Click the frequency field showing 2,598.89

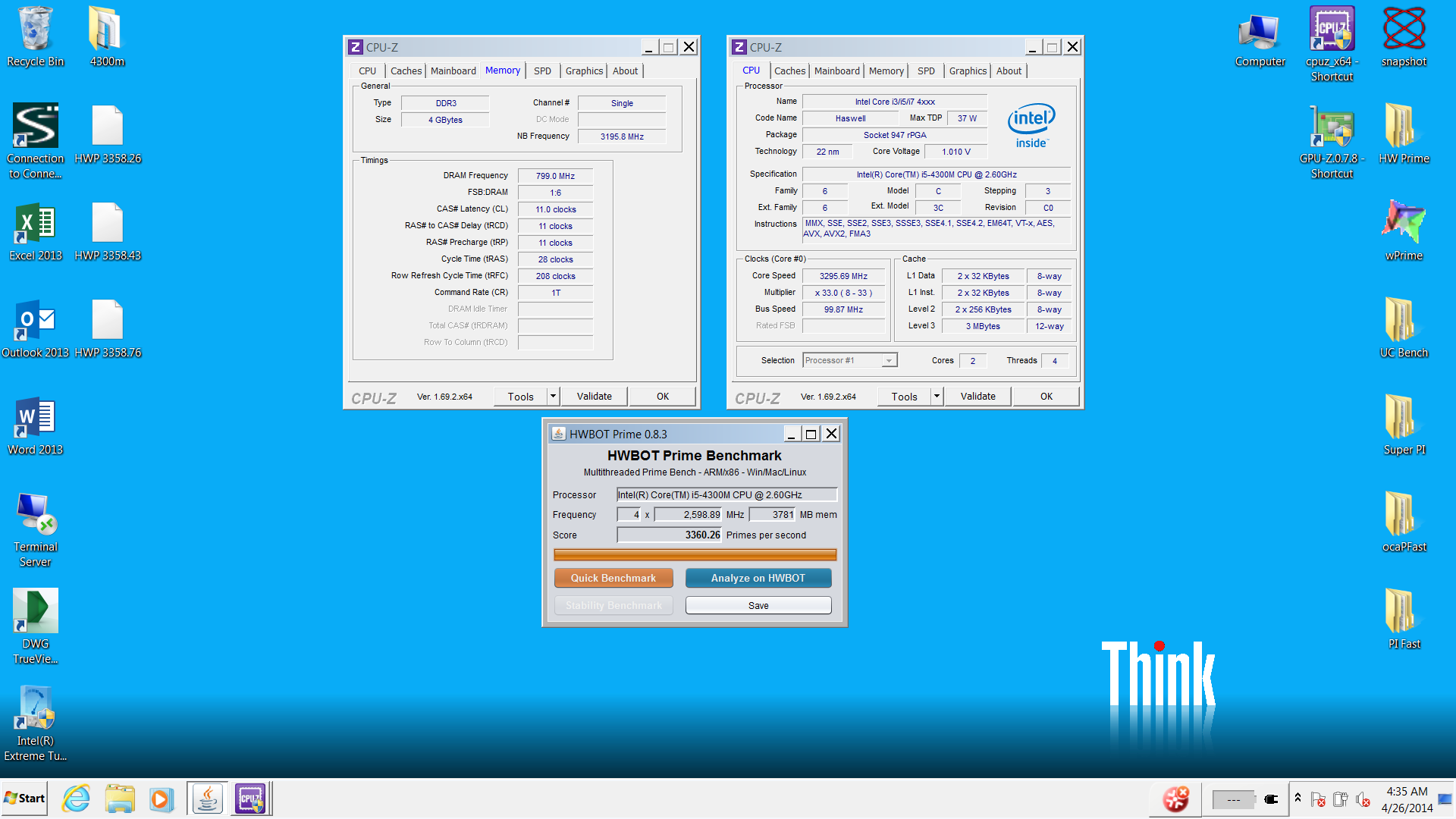pyautogui.click(x=688, y=514)
